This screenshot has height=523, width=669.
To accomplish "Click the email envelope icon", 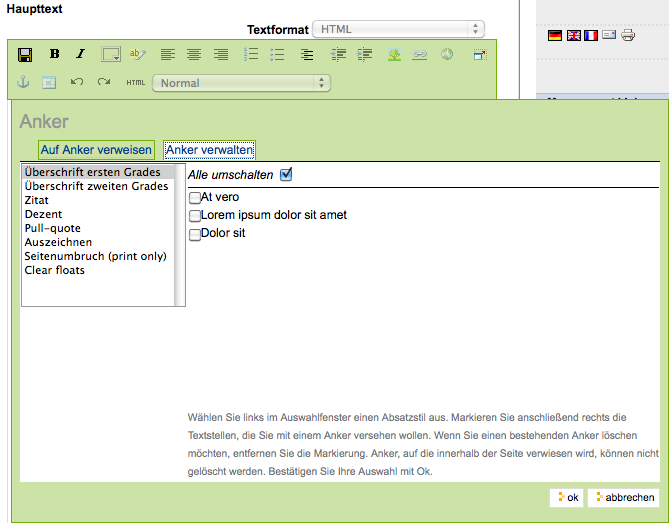I will point(609,35).
